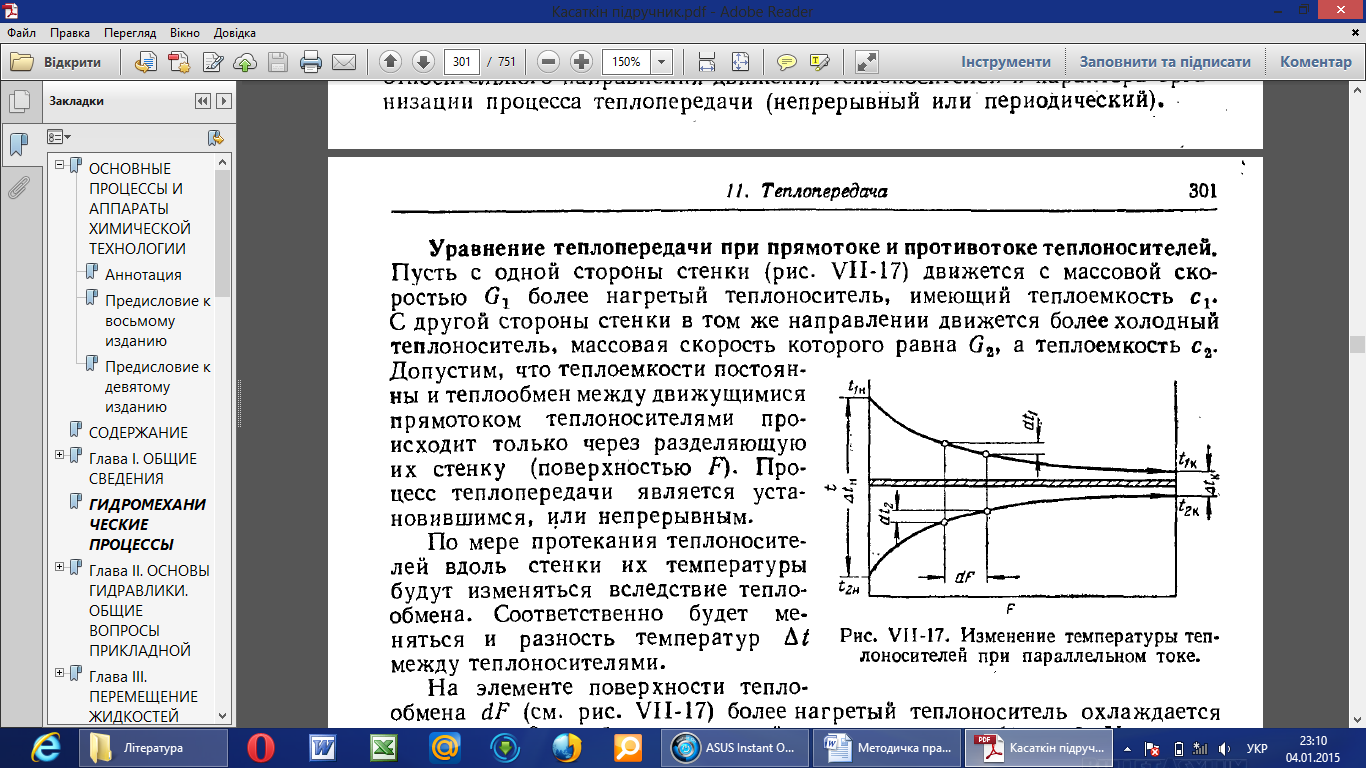Viewport: 1366px width, 768px height.
Task: Open the bookmarks options dropdown menu
Action: point(59,137)
